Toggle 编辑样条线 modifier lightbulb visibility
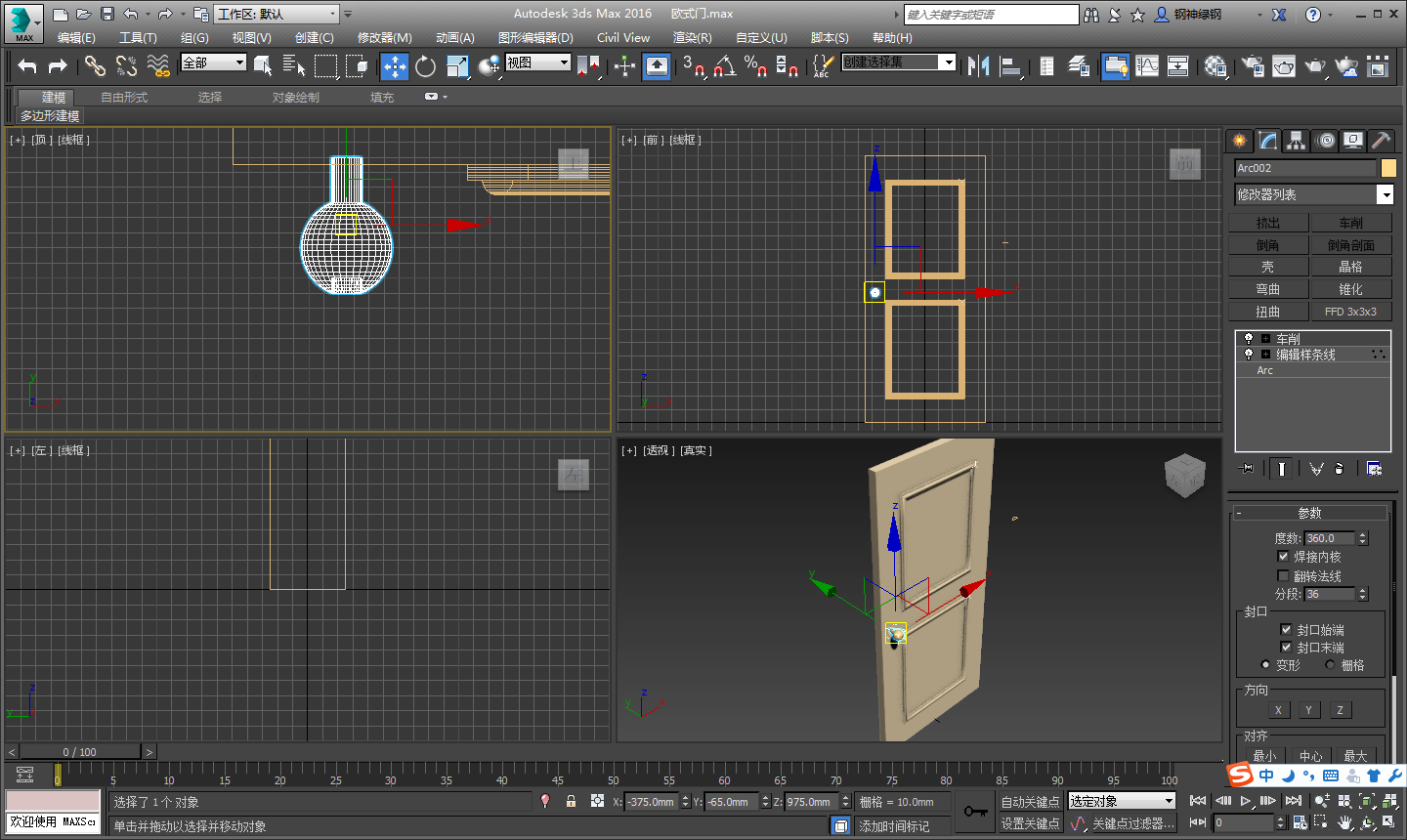1407x840 pixels. (x=1248, y=354)
